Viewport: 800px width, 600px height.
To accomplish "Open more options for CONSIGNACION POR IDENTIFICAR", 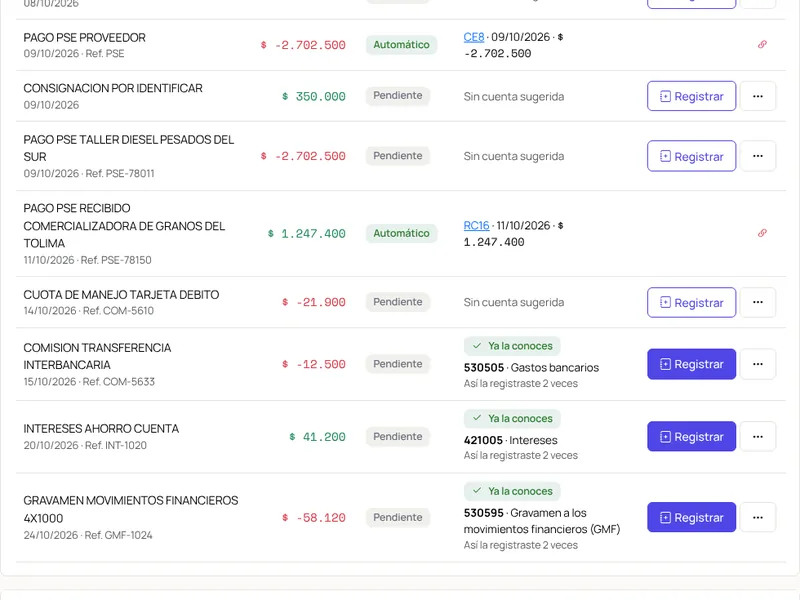I will tap(758, 96).
